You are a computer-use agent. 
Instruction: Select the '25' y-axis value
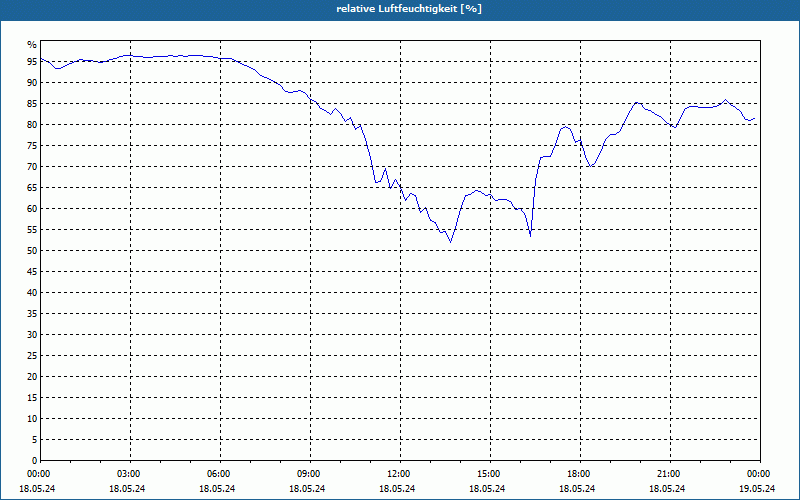[32, 356]
